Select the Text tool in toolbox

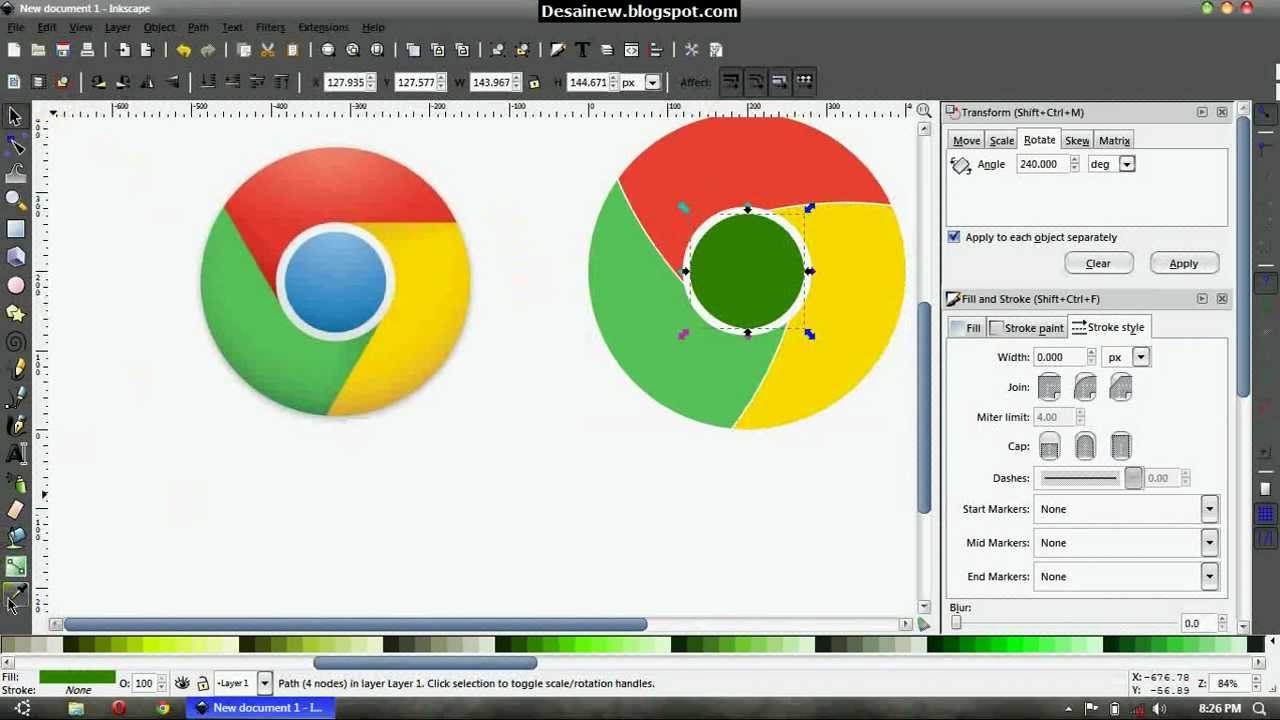pos(15,454)
